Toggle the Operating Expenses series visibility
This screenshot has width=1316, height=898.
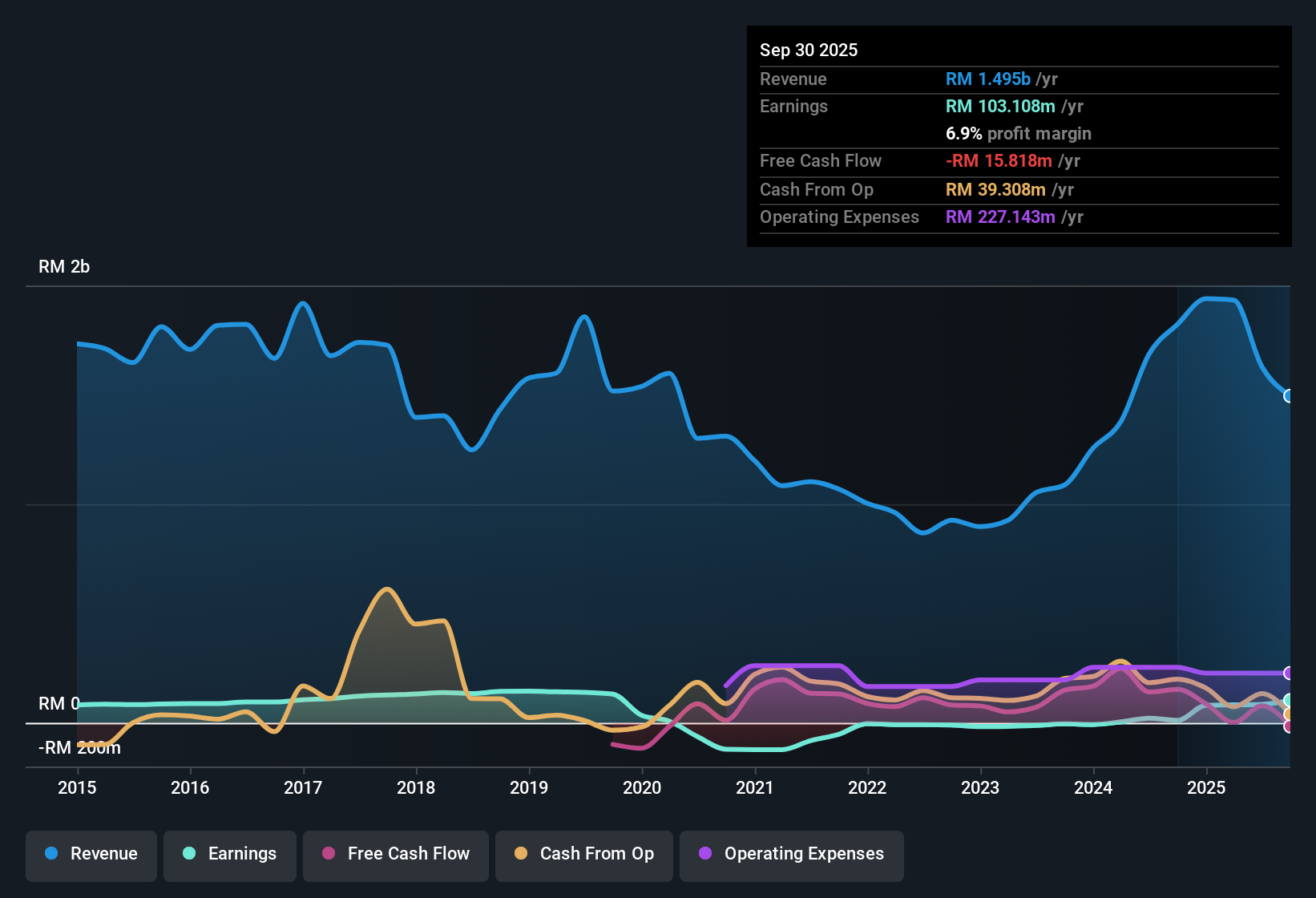pyautogui.click(x=791, y=854)
